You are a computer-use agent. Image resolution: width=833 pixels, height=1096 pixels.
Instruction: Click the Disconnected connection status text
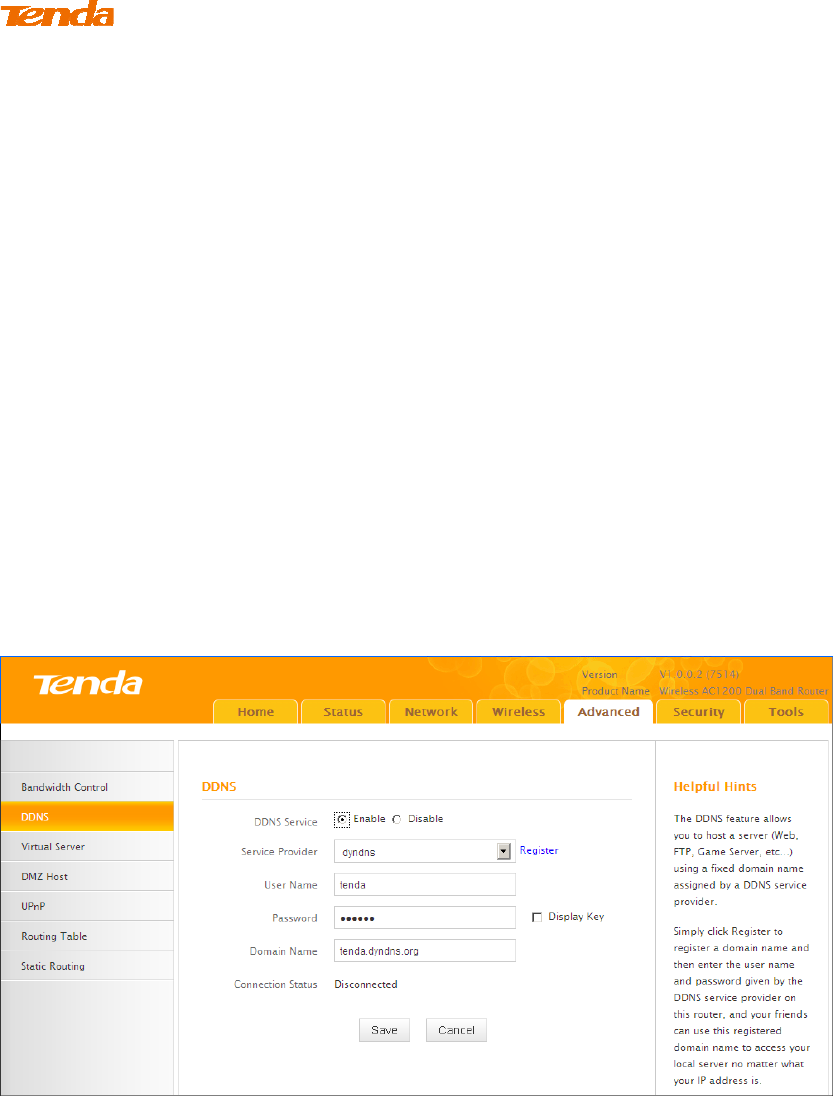click(365, 984)
